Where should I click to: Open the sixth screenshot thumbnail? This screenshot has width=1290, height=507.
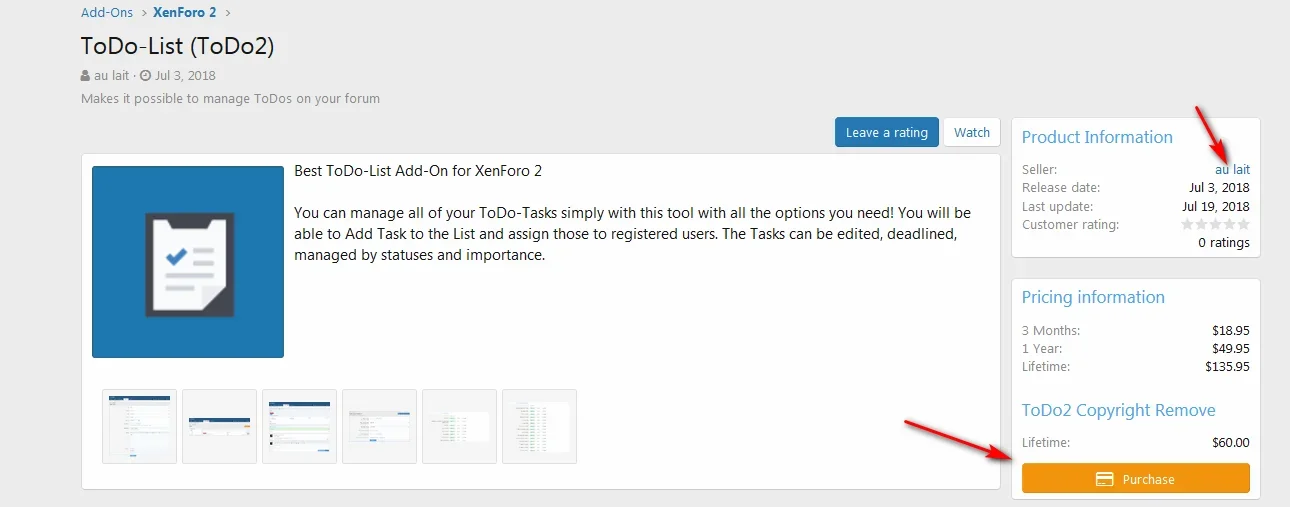click(539, 426)
